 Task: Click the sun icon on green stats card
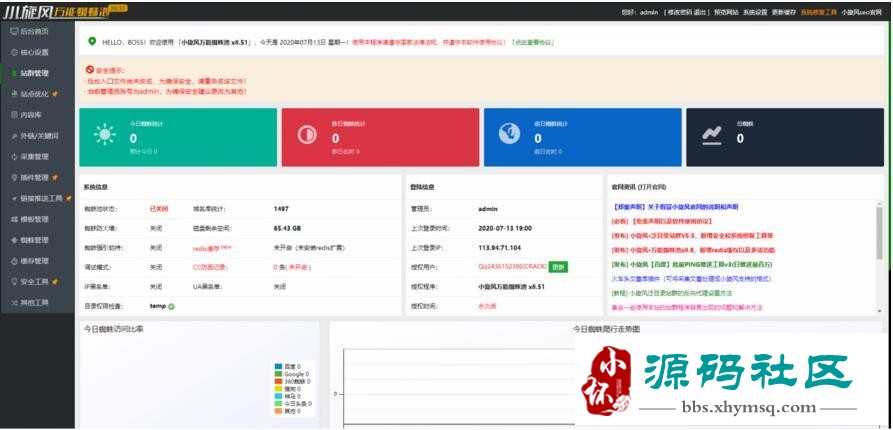pyautogui.click(x=105, y=135)
